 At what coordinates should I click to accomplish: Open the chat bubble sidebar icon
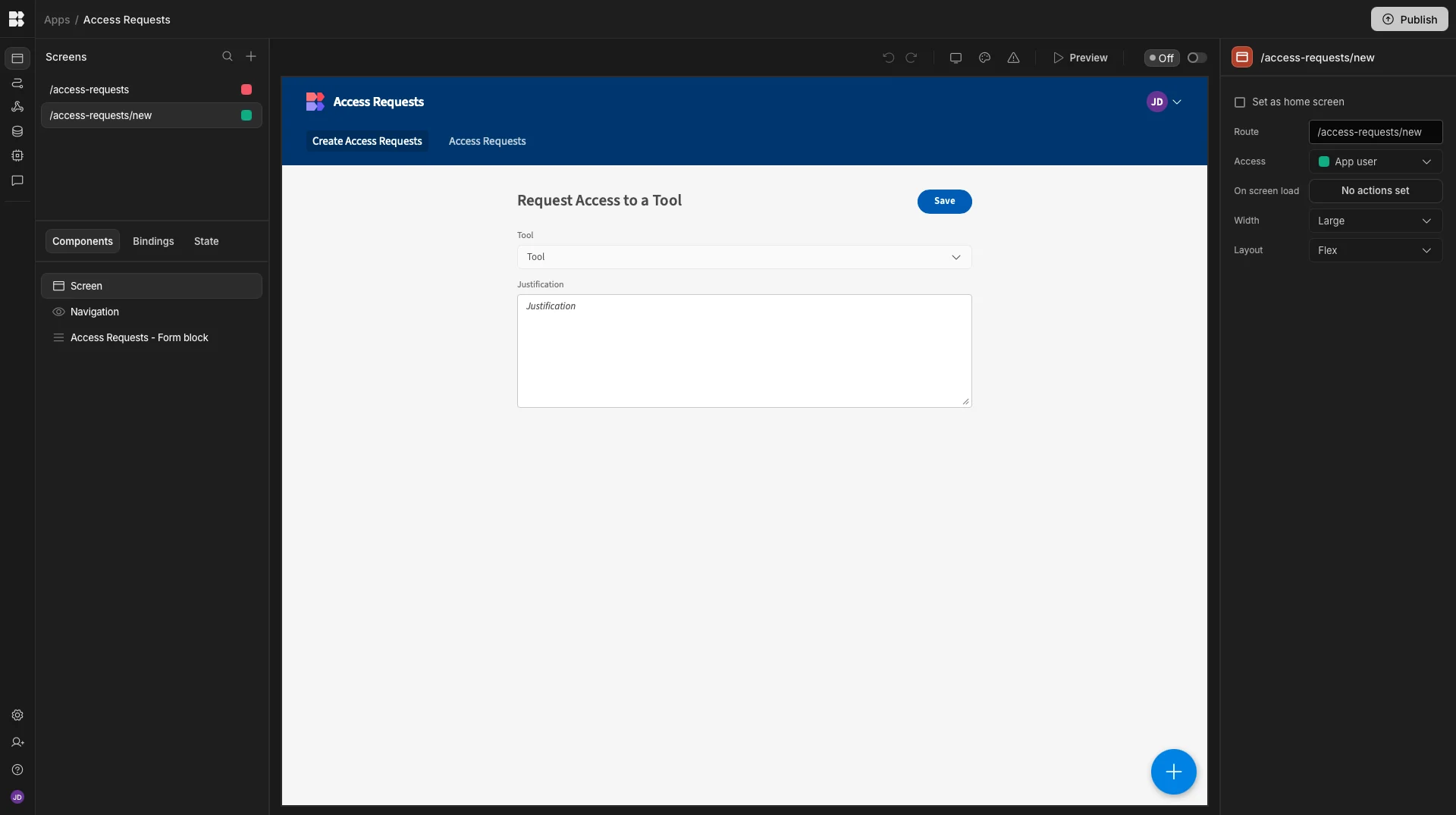(17, 180)
